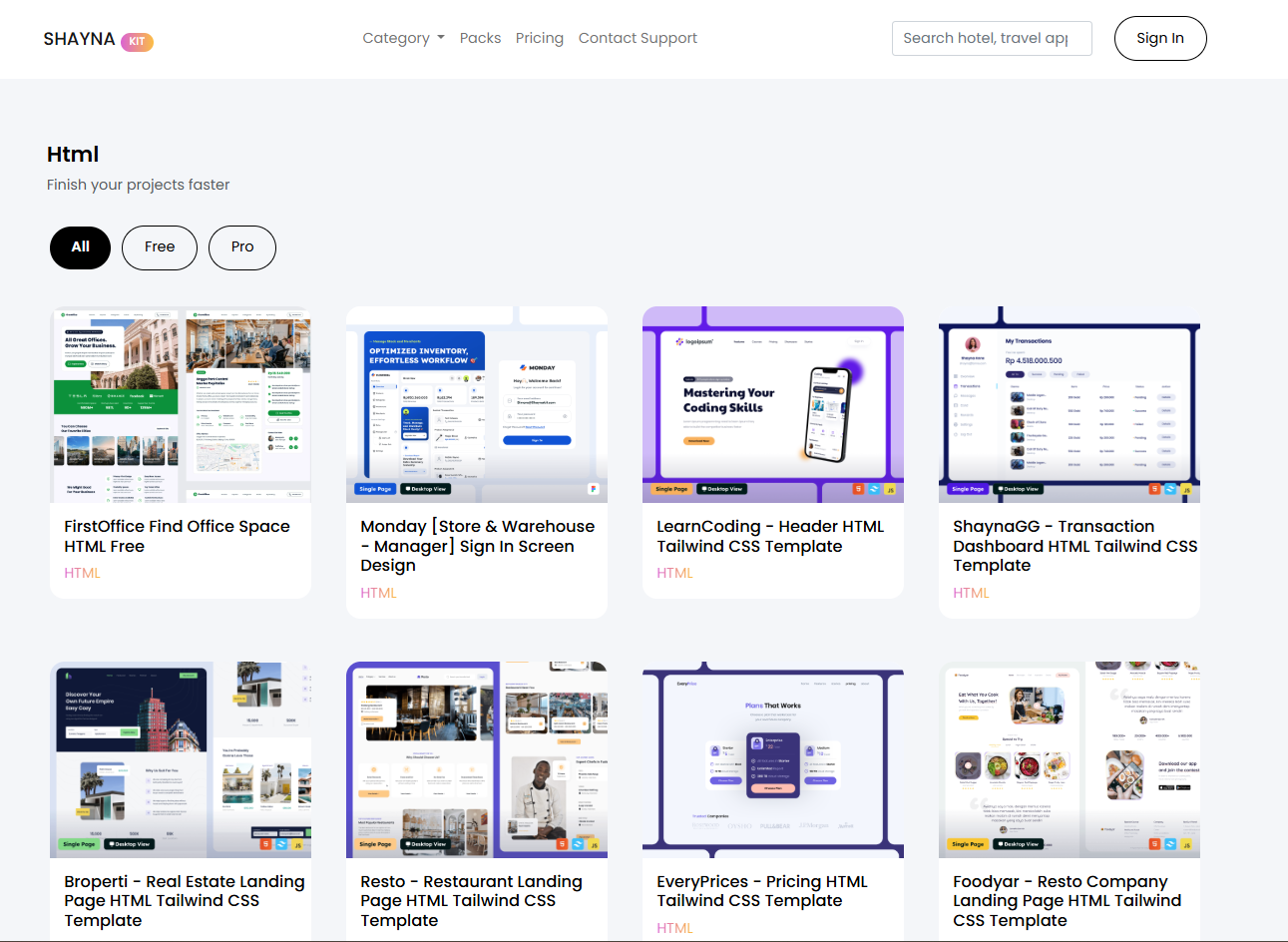The width and height of the screenshot is (1288, 942).
Task: Click JS icon on LearnCoding thumbnail
Action: [x=890, y=489]
